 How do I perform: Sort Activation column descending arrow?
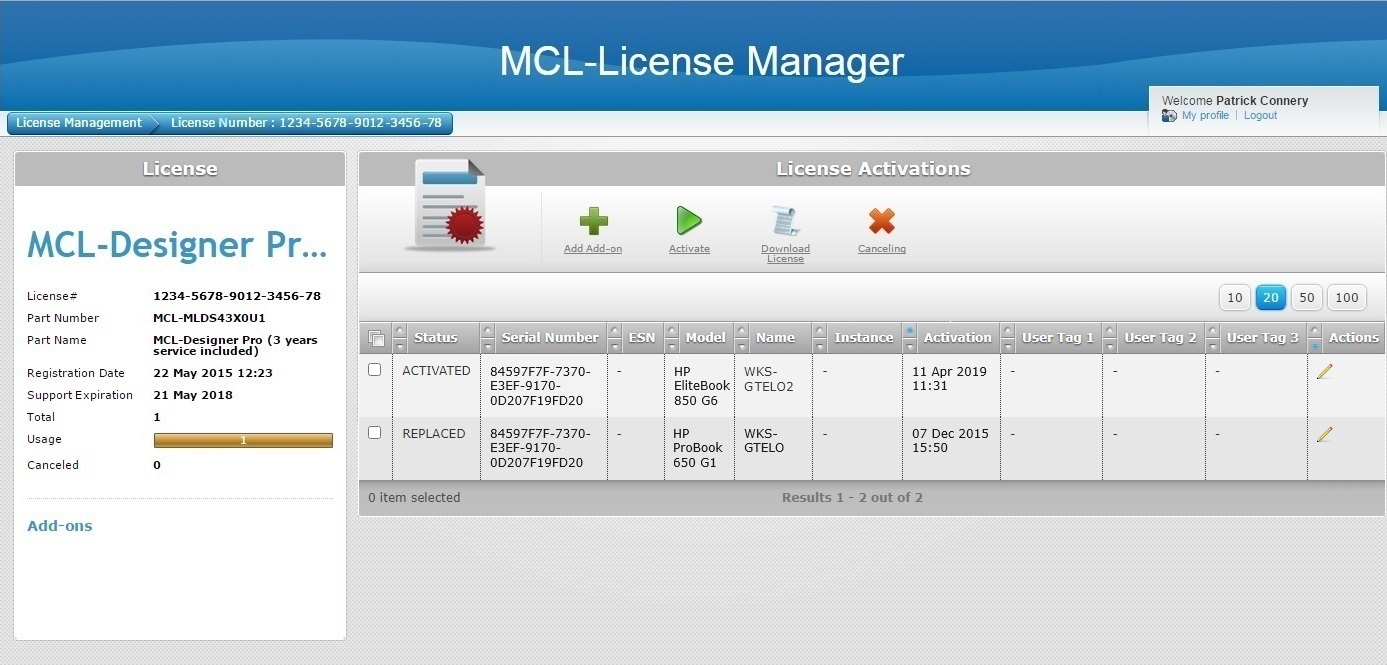click(x=909, y=345)
